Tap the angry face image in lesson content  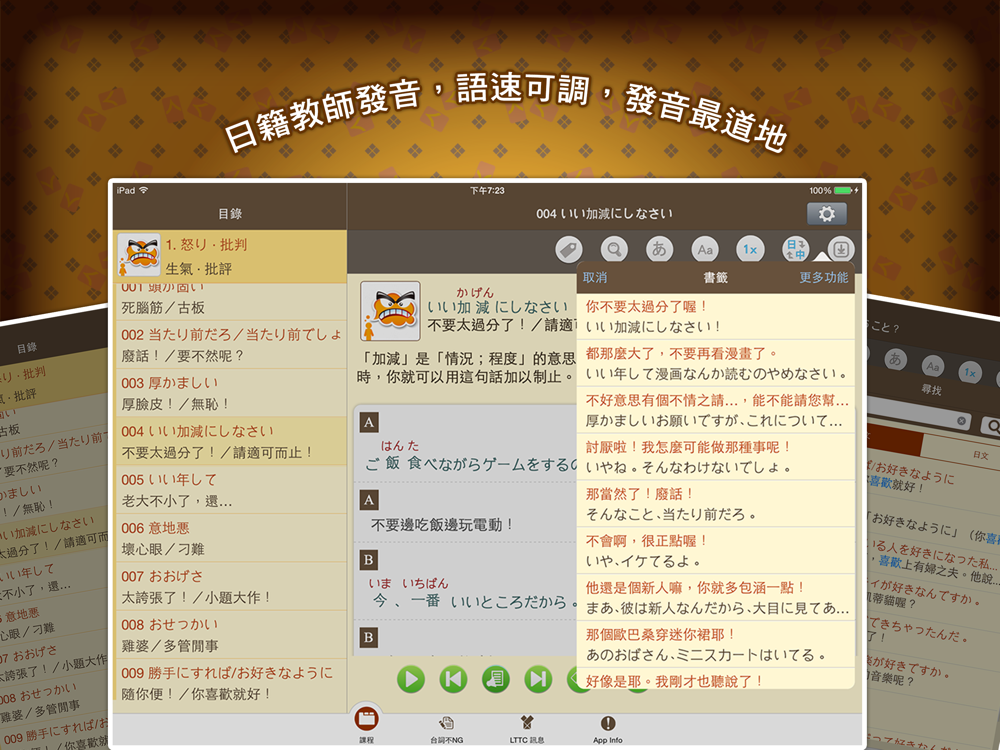coord(390,311)
